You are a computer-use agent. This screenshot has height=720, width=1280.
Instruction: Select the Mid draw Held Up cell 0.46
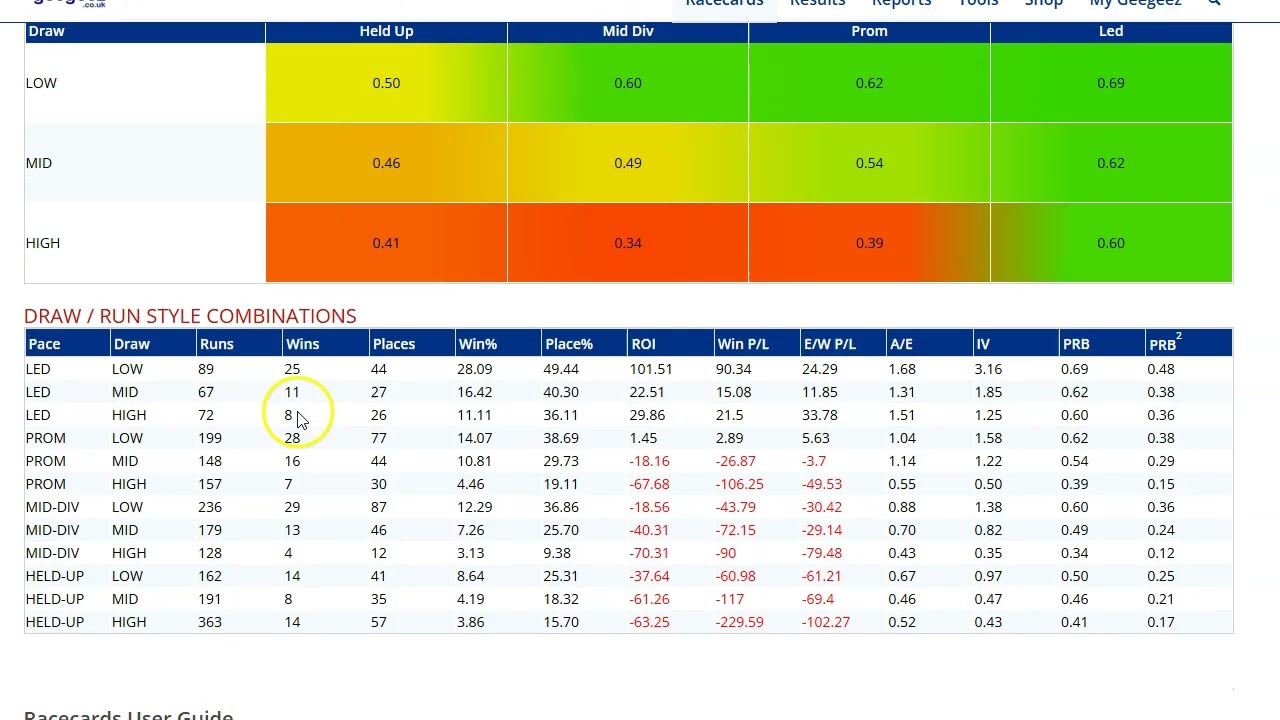(x=386, y=163)
